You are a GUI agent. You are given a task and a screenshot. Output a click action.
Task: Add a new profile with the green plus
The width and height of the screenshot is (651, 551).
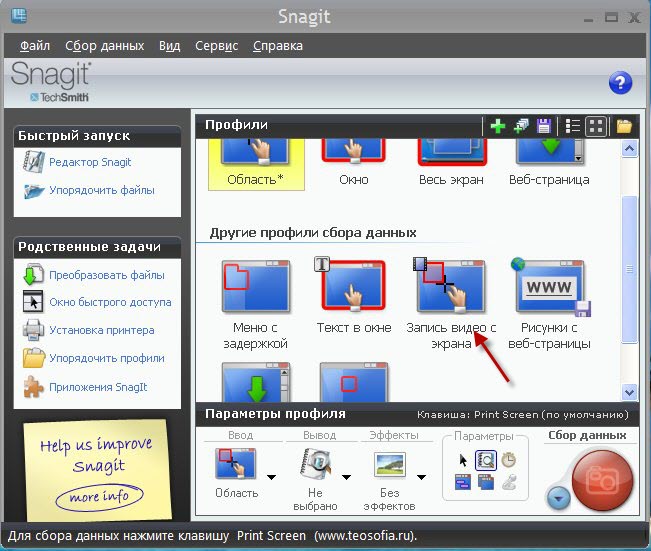pyautogui.click(x=498, y=126)
